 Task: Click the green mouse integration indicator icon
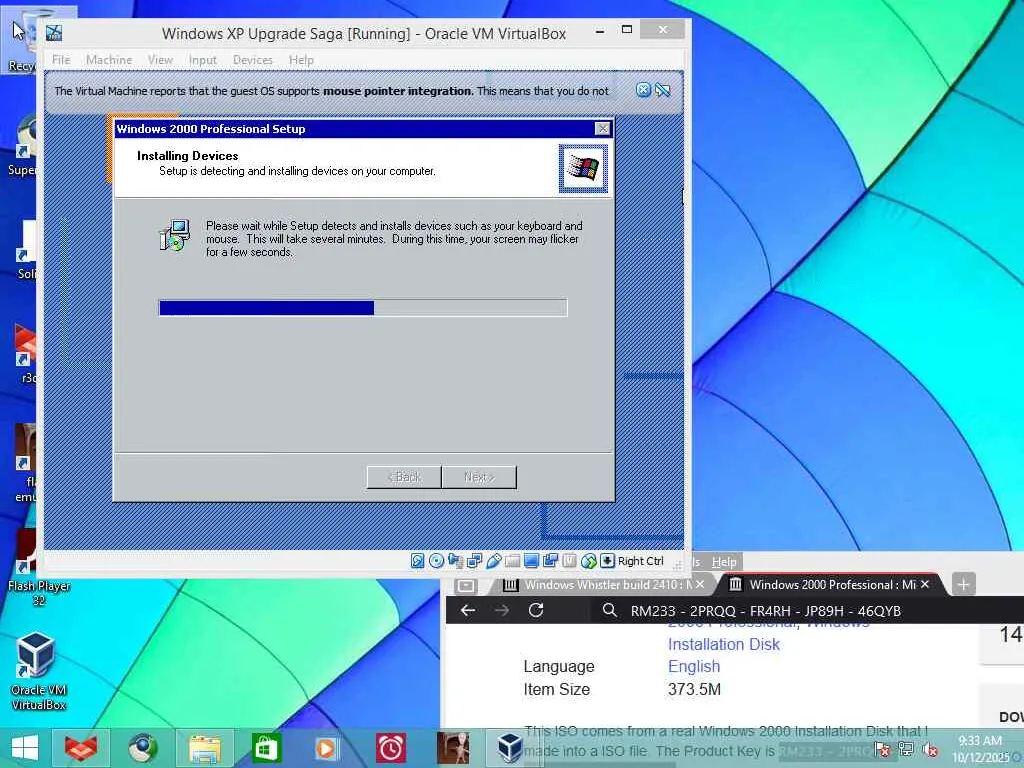(x=588, y=561)
